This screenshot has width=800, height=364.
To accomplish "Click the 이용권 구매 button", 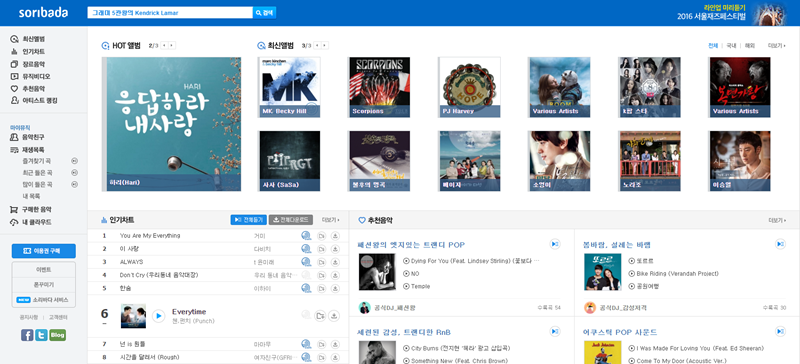I will click(x=43, y=251).
